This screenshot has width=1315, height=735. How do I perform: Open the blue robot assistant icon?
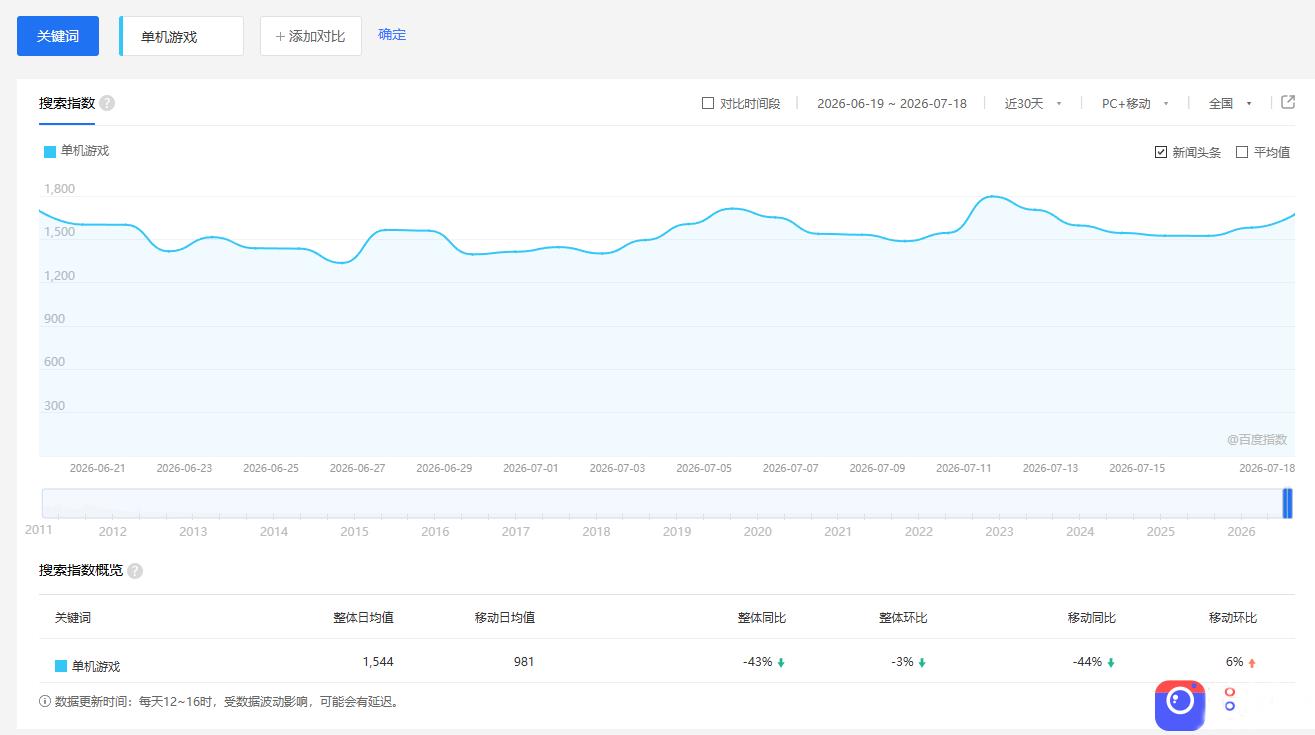(x=1180, y=705)
